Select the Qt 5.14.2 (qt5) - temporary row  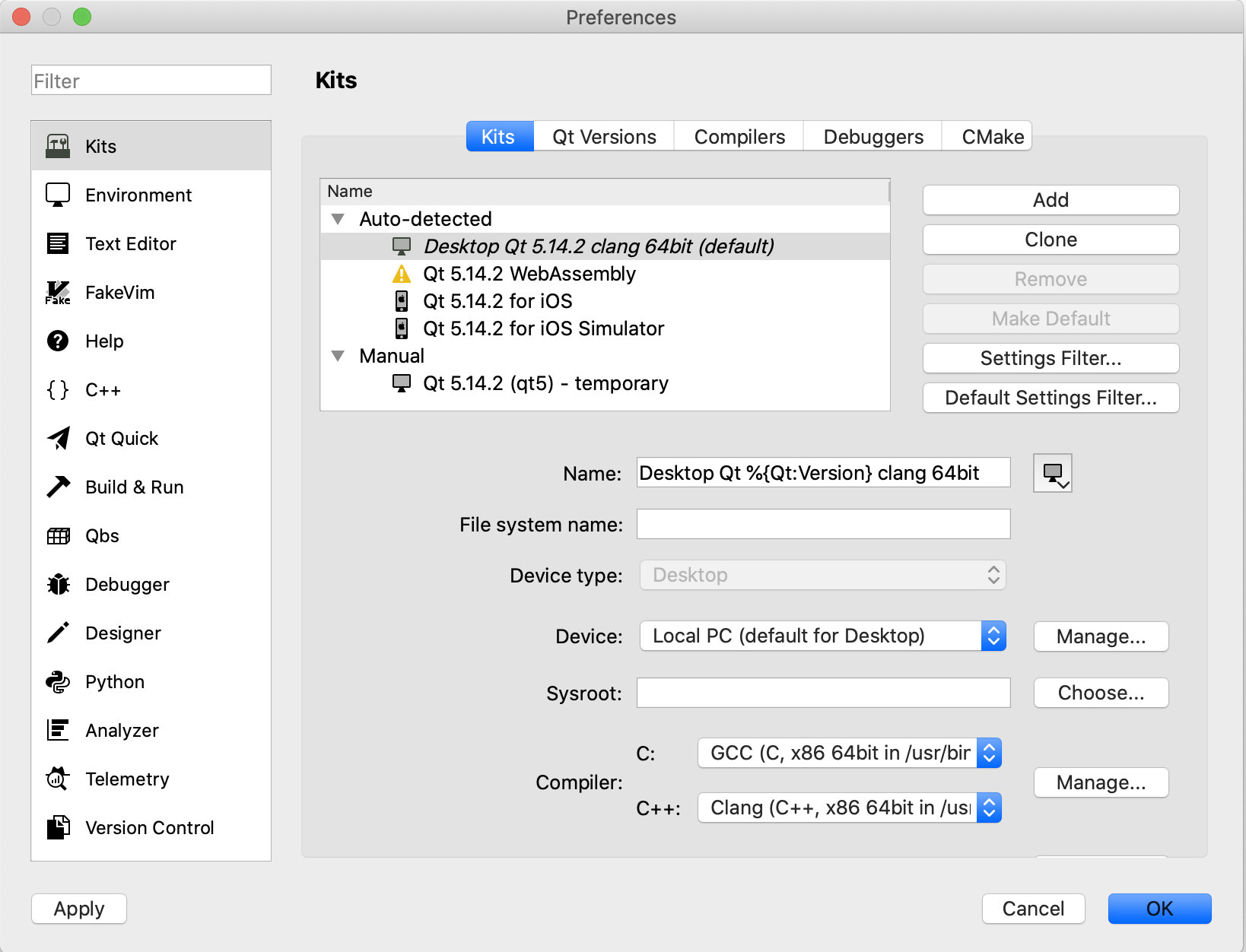point(606,383)
